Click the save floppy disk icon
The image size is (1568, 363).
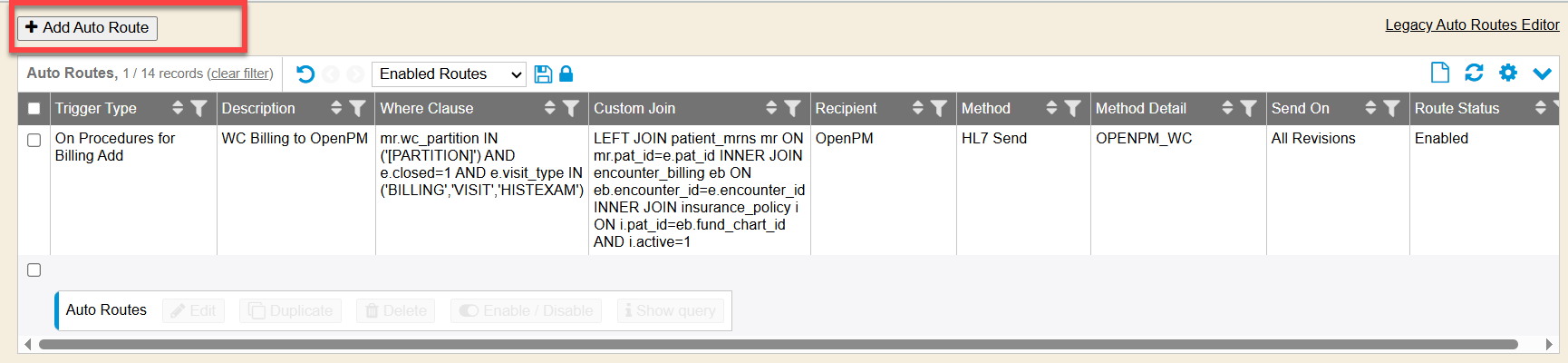[x=543, y=74]
